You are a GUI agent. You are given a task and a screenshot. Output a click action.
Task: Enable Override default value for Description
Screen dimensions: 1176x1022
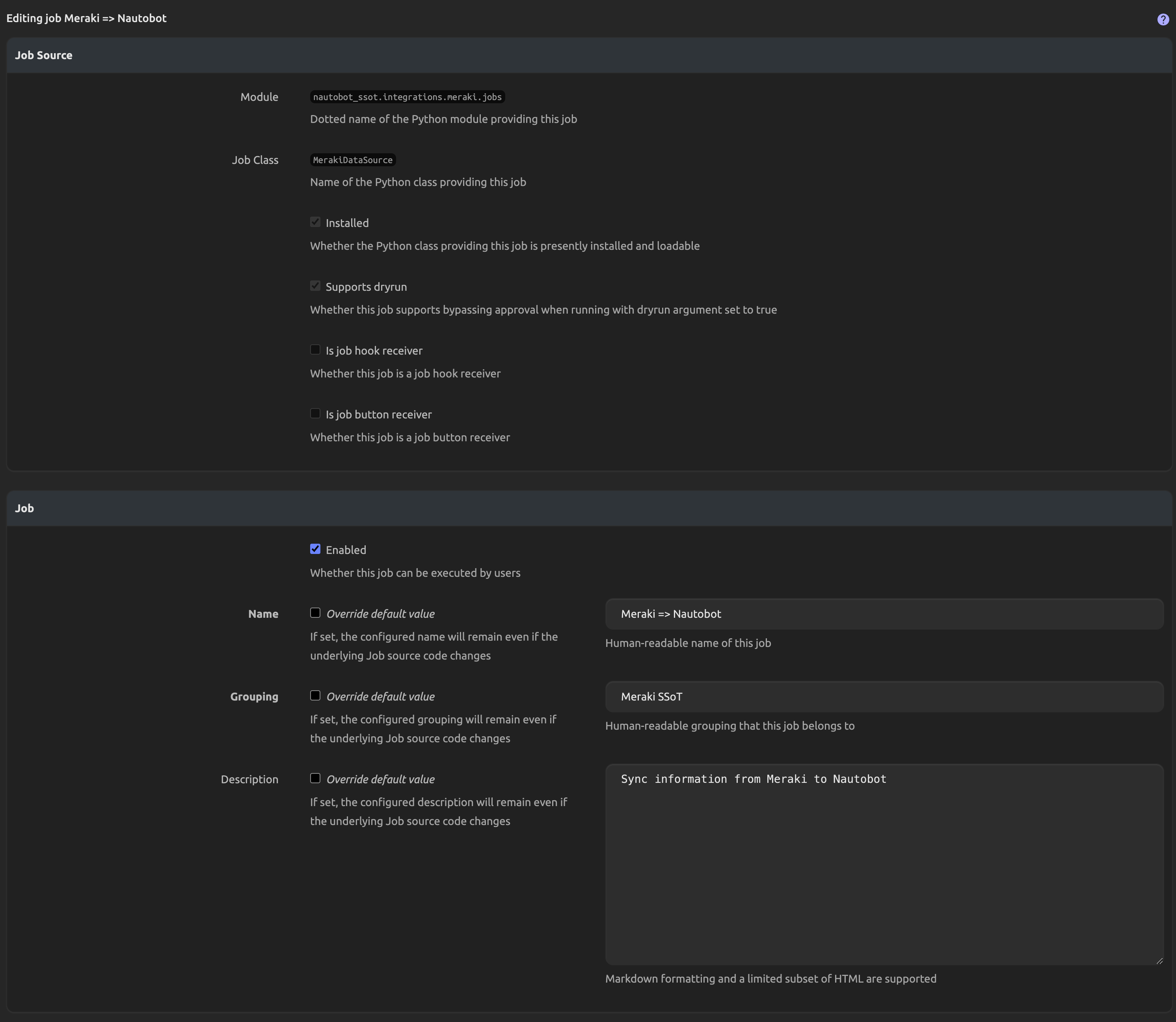pos(315,778)
